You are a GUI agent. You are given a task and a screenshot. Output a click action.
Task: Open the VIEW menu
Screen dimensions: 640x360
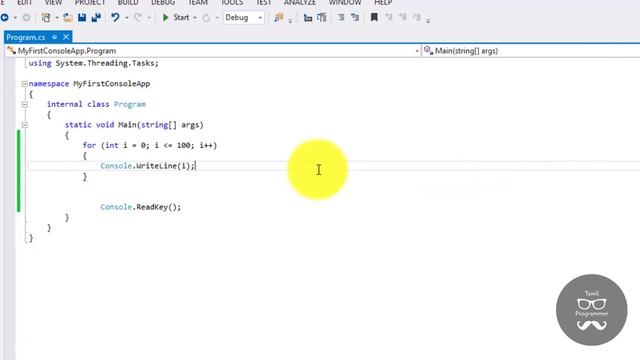click(x=53, y=2)
